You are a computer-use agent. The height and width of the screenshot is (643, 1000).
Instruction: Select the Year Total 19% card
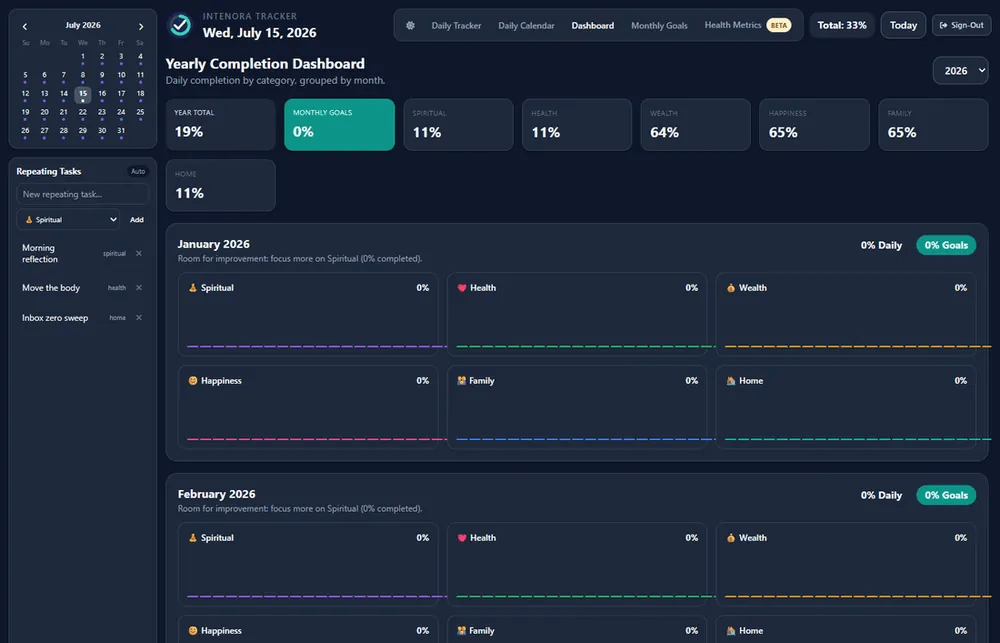(x=221, y=124)
